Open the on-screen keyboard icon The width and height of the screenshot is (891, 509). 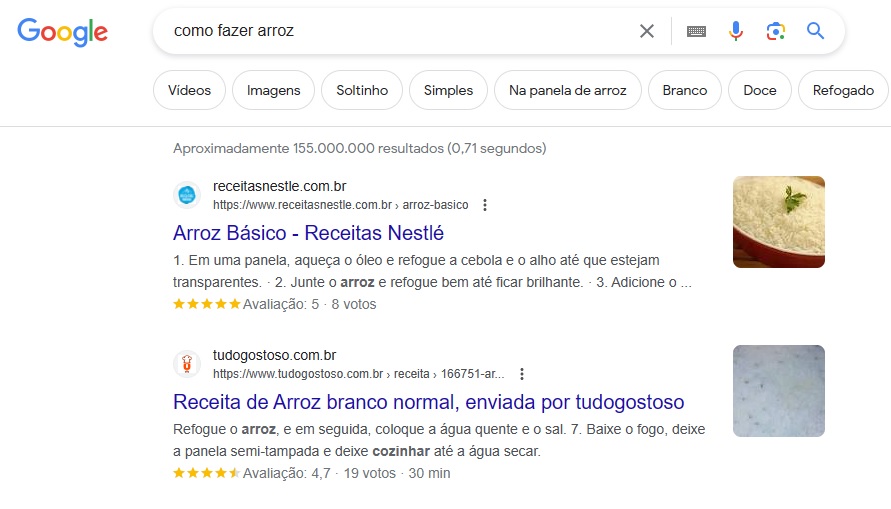point(696,31)
